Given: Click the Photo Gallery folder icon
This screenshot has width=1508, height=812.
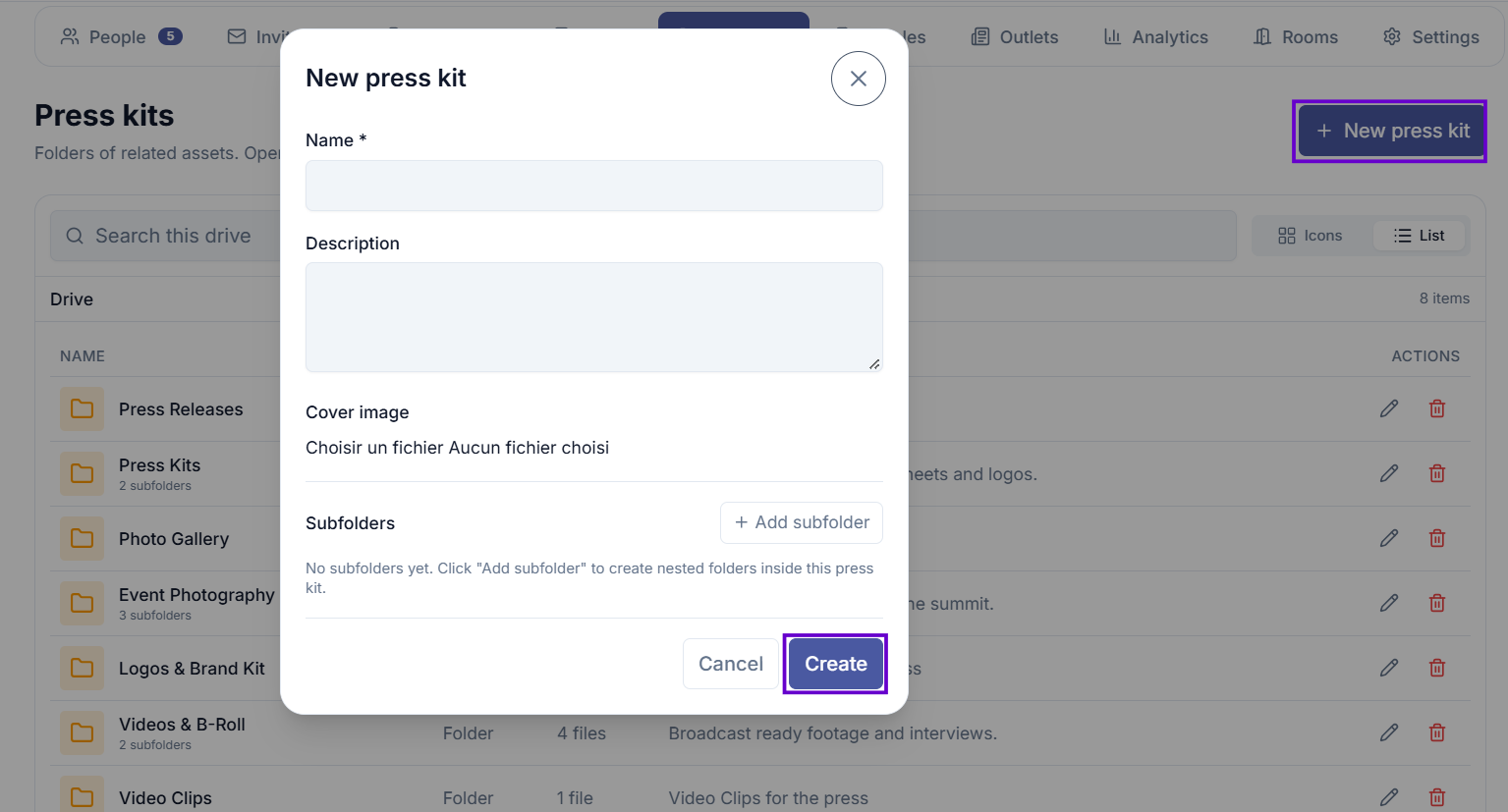Looking at the screenshot, I should pos(82,538).
